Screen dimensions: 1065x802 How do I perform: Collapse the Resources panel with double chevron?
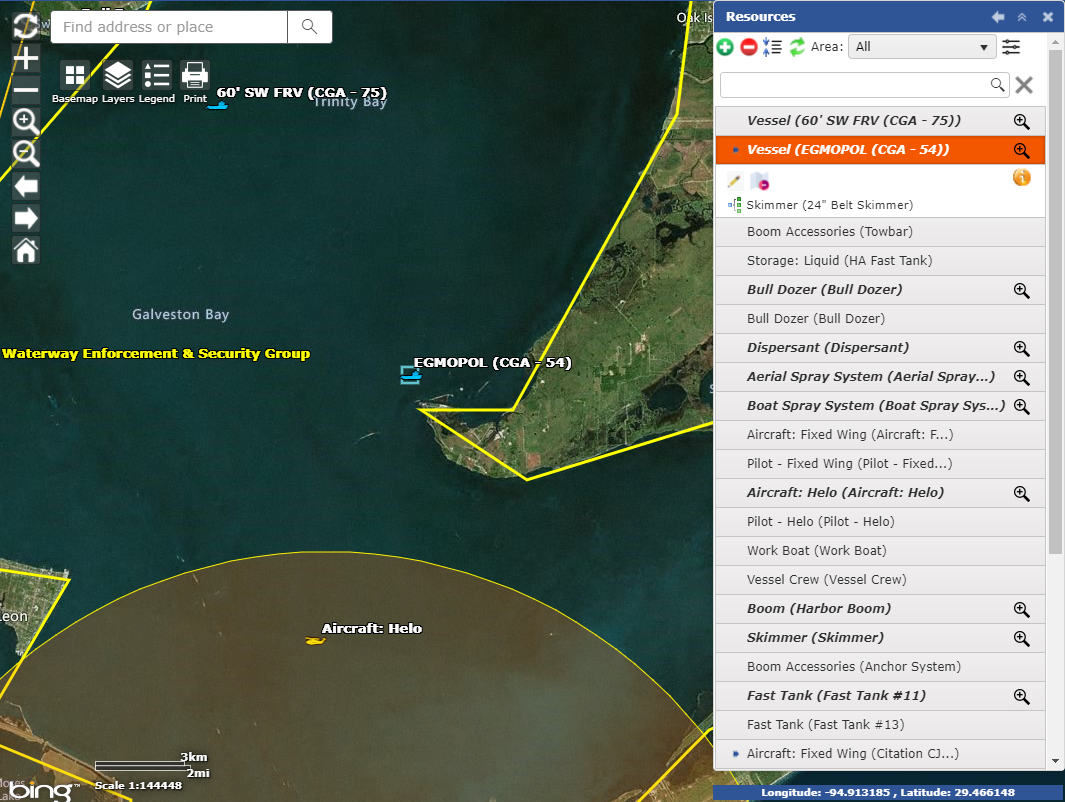[x=1022, y=17]
